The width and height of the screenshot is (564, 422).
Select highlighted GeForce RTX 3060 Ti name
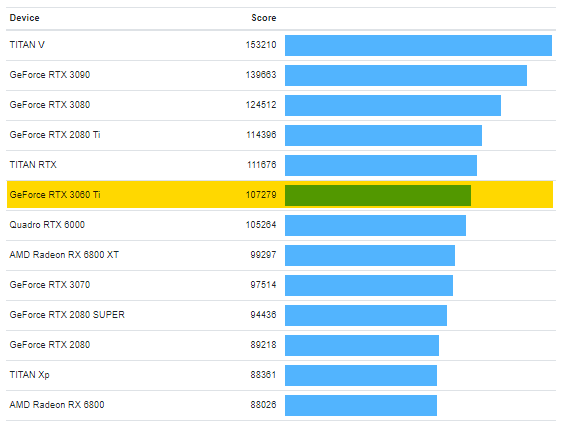[55, 195]
